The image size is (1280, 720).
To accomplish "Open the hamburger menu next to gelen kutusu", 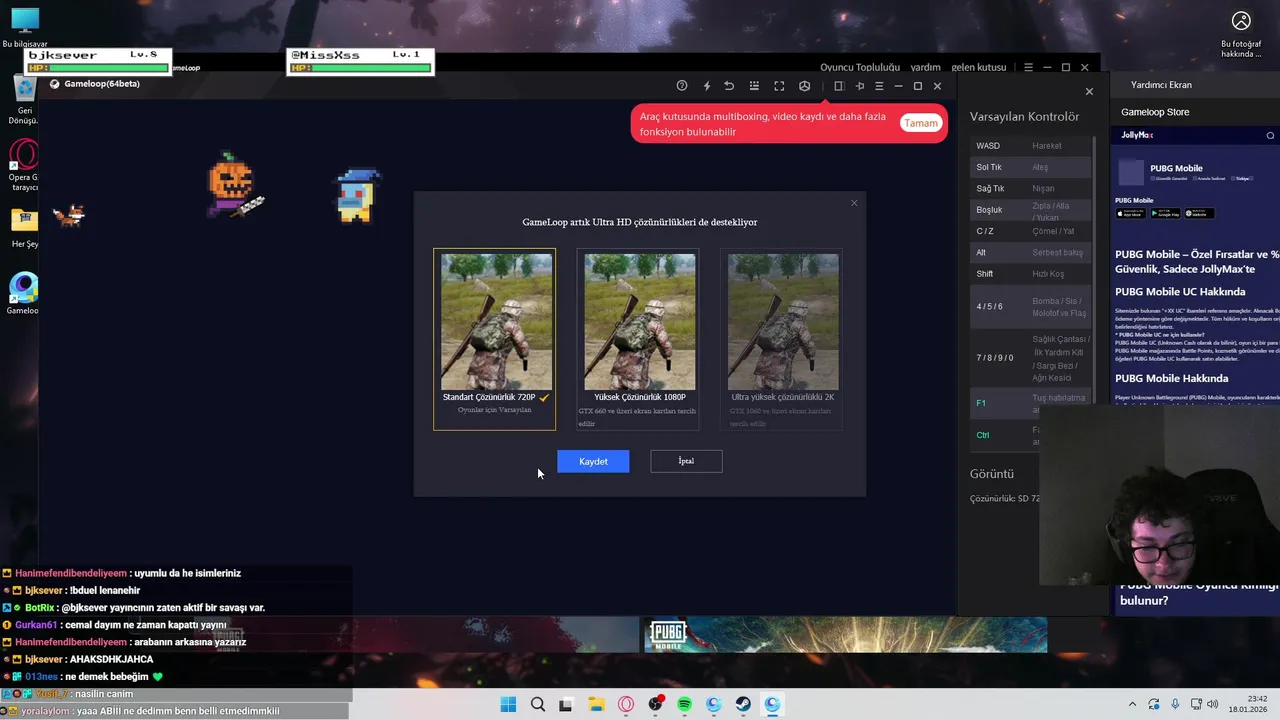I will [1028, 67].
